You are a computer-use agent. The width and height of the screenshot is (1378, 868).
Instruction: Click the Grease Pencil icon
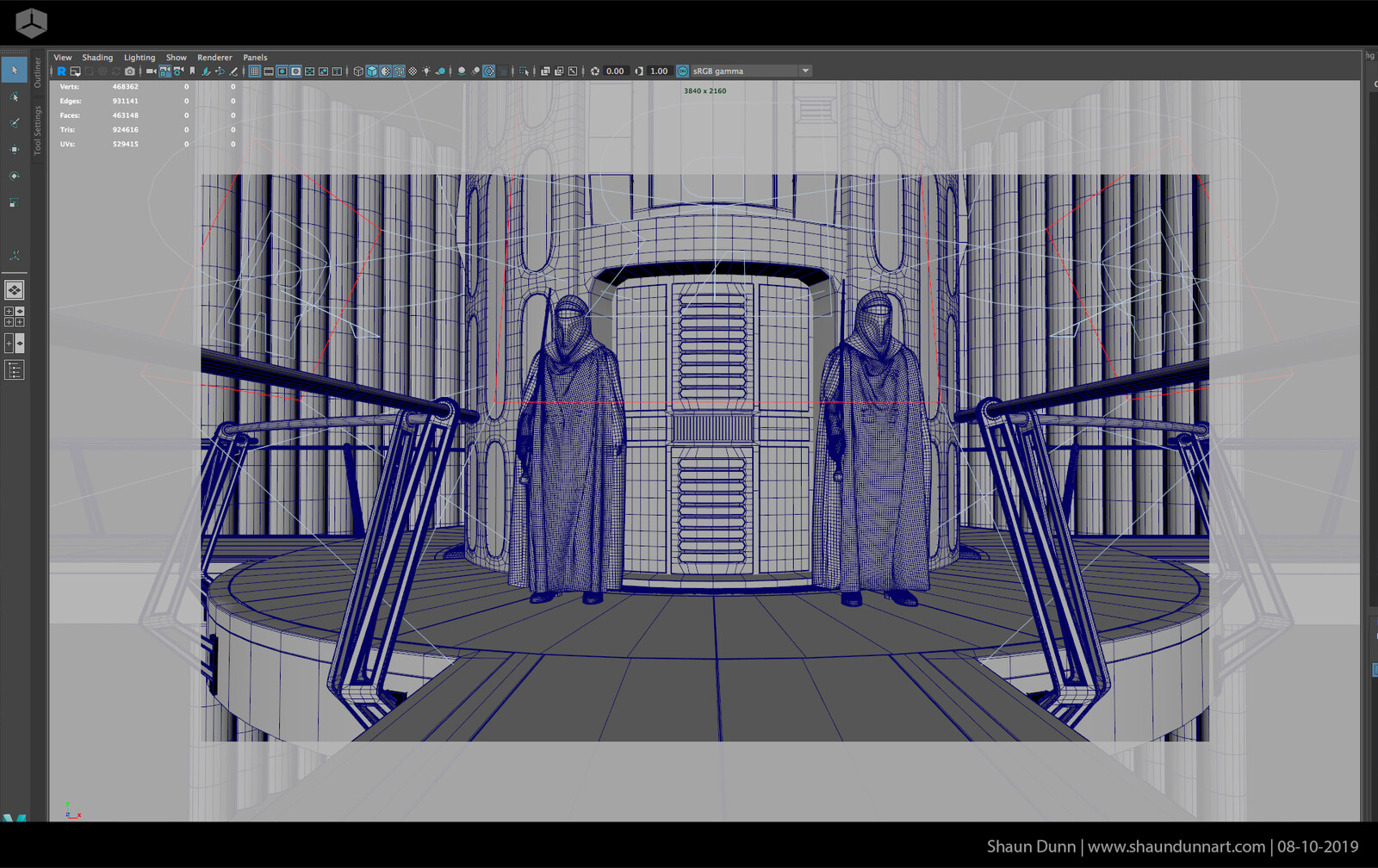click(233, 71)
